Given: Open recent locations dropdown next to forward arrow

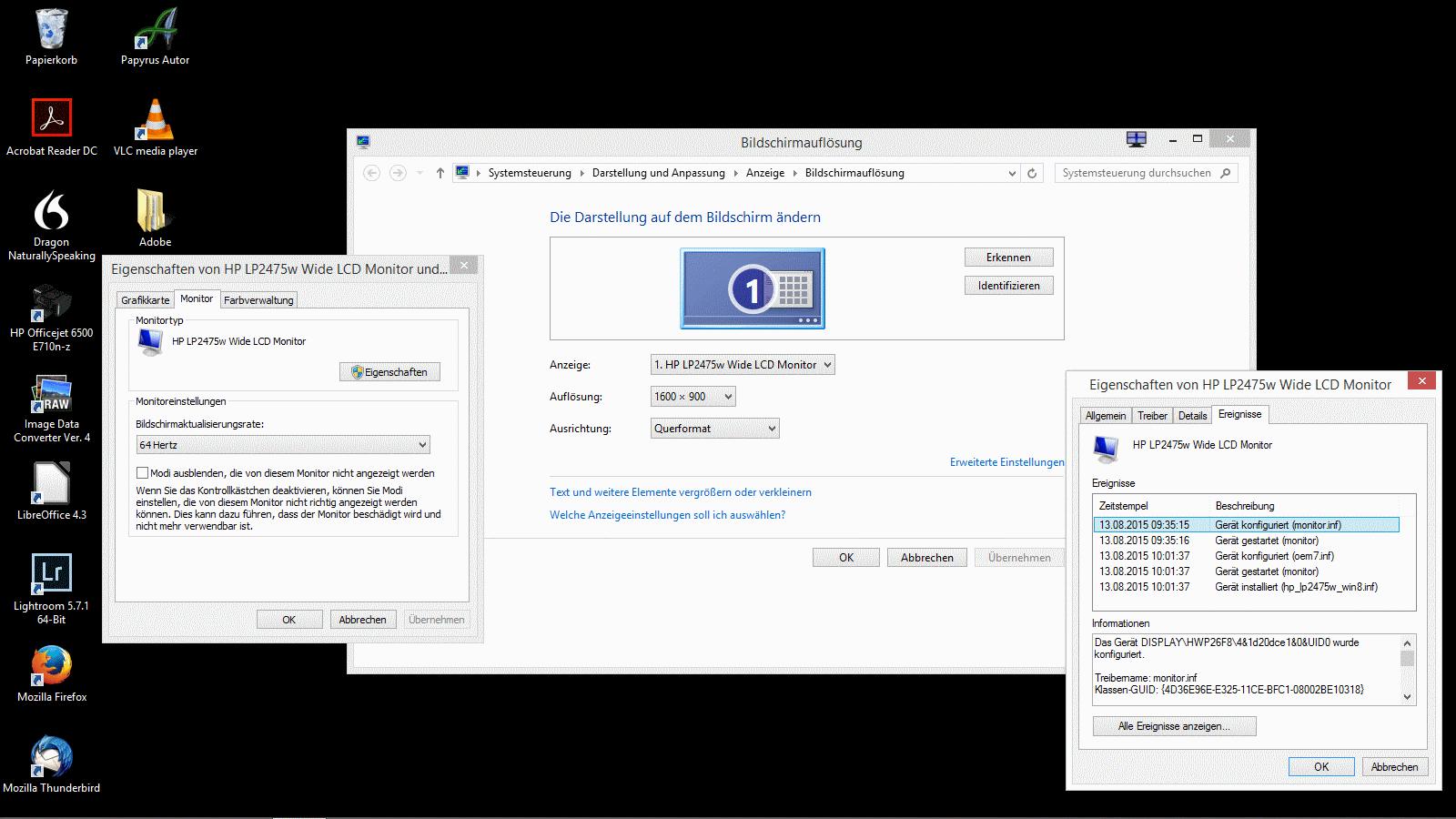Looking at the screenshot, I should pos(420,173).
